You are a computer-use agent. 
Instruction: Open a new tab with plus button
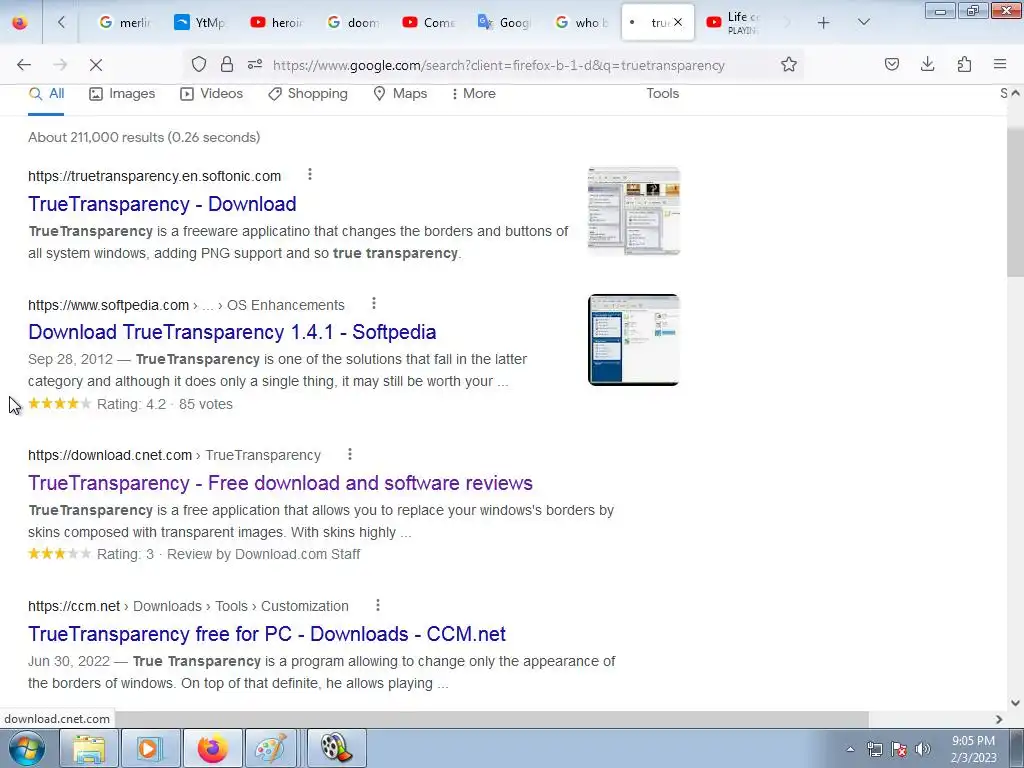(824, 23)
